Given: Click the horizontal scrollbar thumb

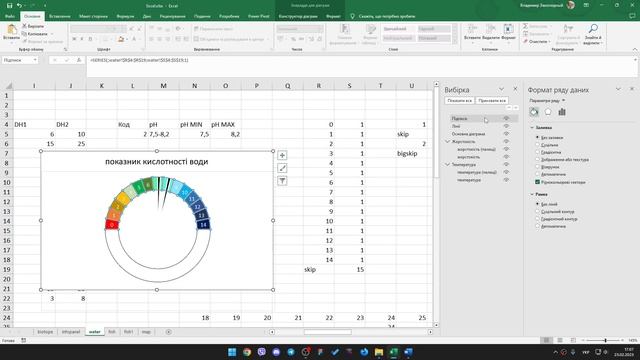Looking at the screenshot, I should (327, 332).
